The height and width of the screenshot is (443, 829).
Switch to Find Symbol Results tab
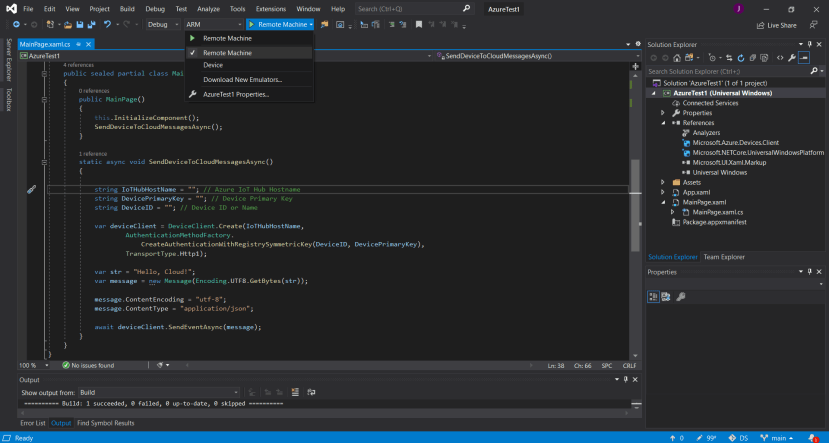106,423
